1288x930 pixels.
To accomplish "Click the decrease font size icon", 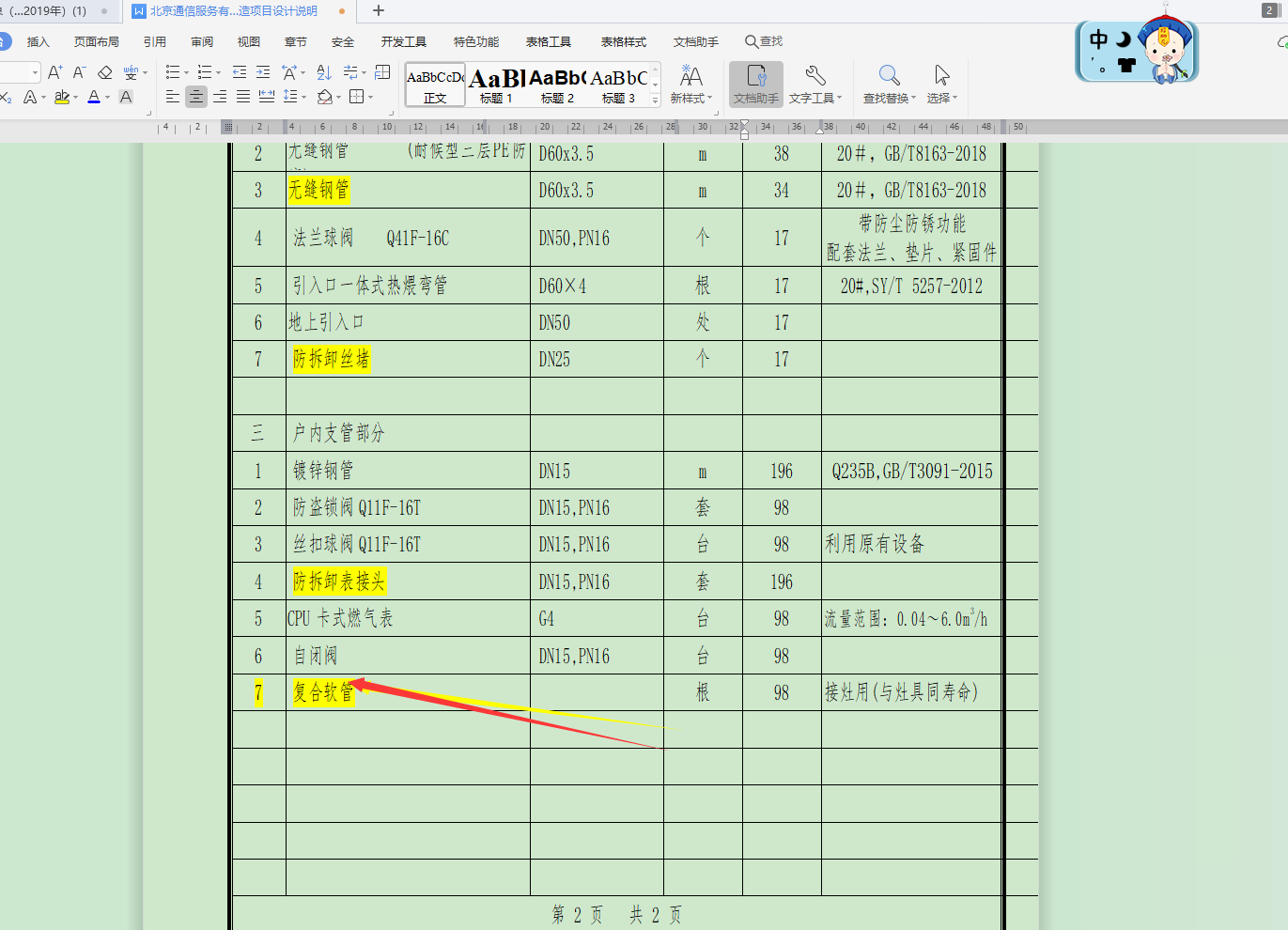I will tap(79, 72).
